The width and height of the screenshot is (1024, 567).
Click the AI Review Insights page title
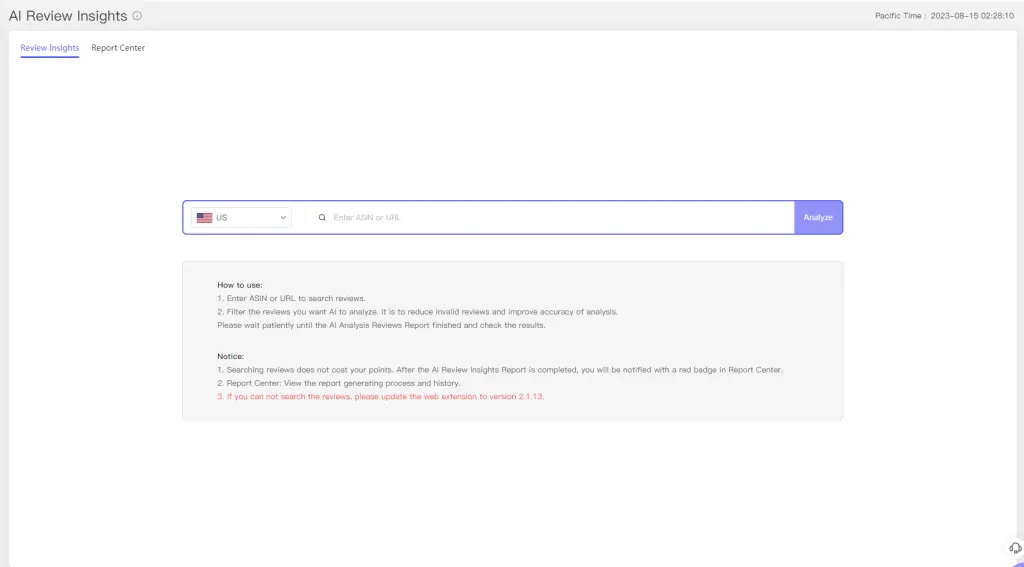(x=68, y=16)
